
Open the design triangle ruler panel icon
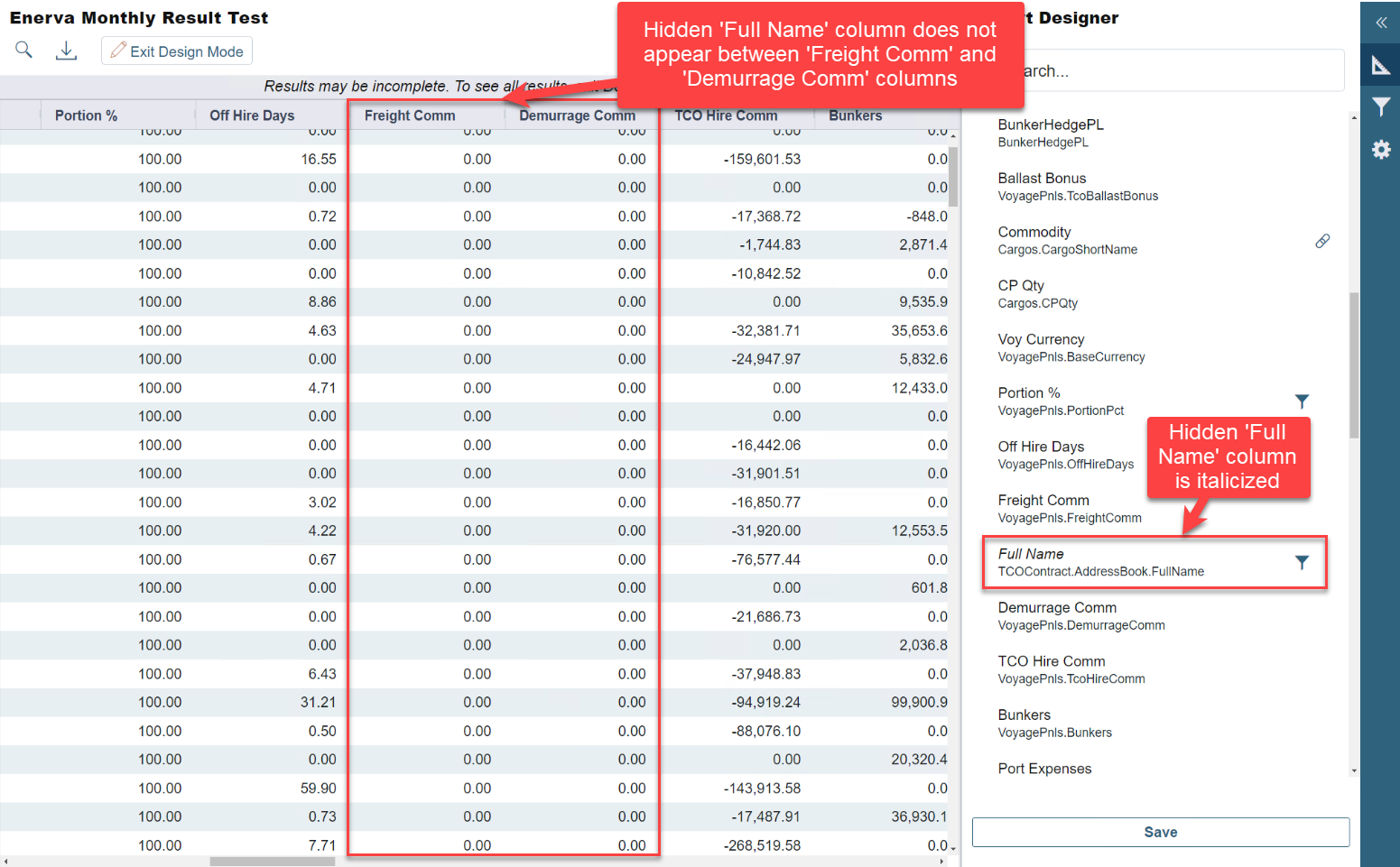[1380, 65]
